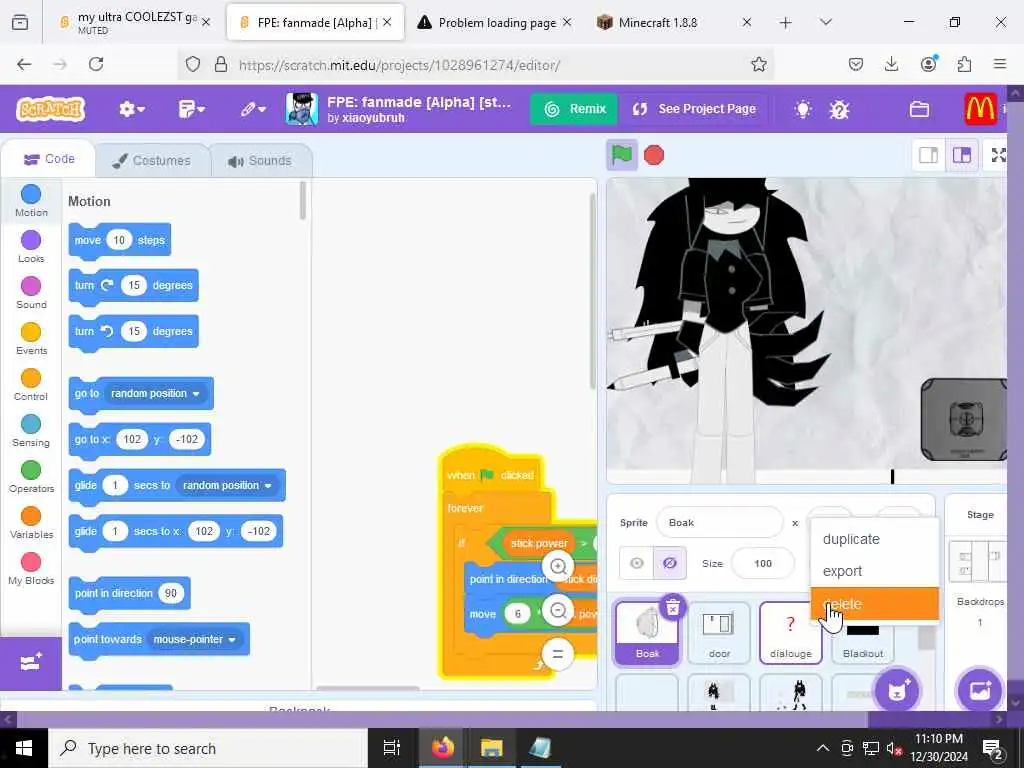This screenshot has height=768, width=1024.
Task: Select the door sprite thumbnail
Action: coord(719,633)
